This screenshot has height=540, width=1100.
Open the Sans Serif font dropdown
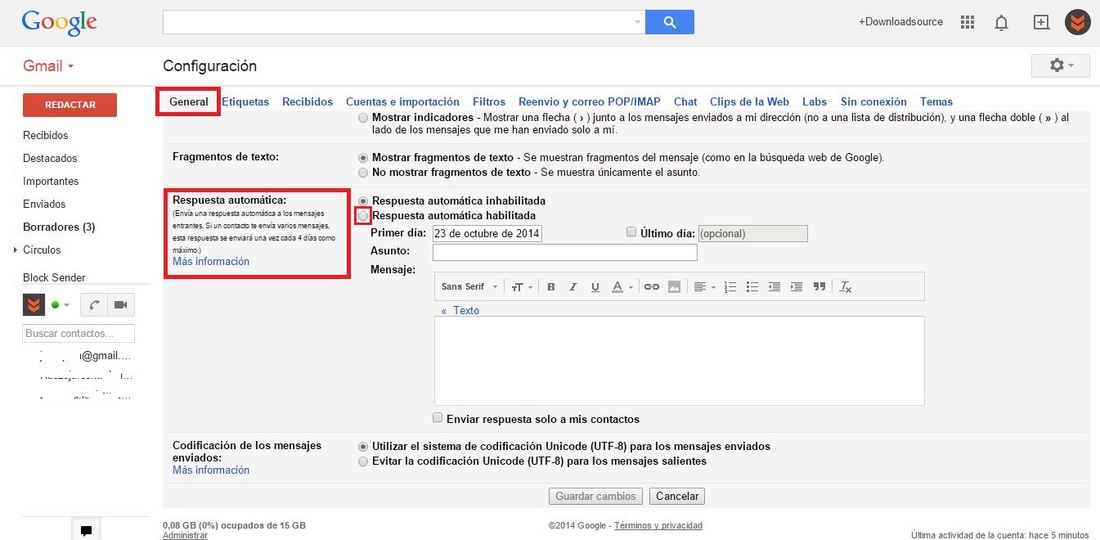point(469,287)
